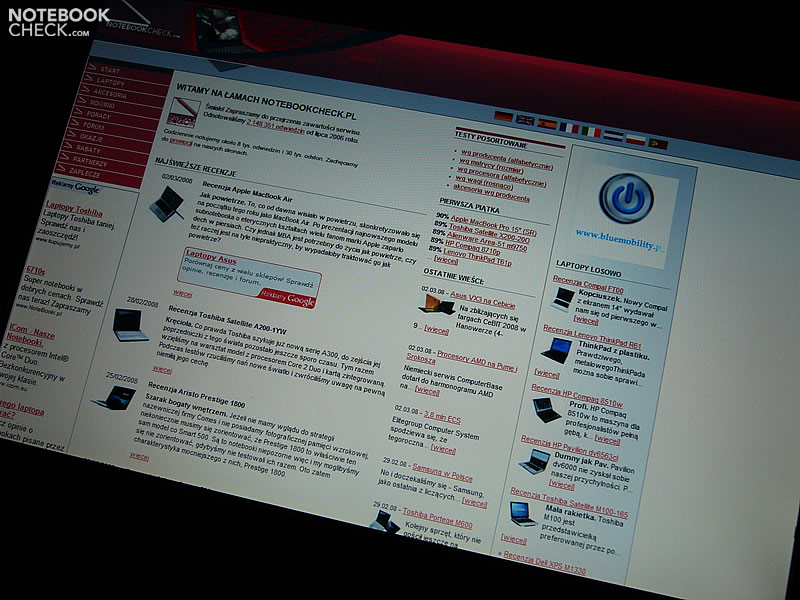Open the Compal FT00 laptop picture
The image size is (800, 600).
[x=563, y=299]
